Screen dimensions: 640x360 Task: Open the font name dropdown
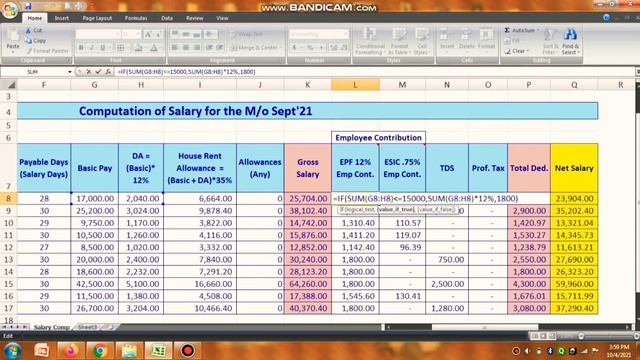point(118,34)
